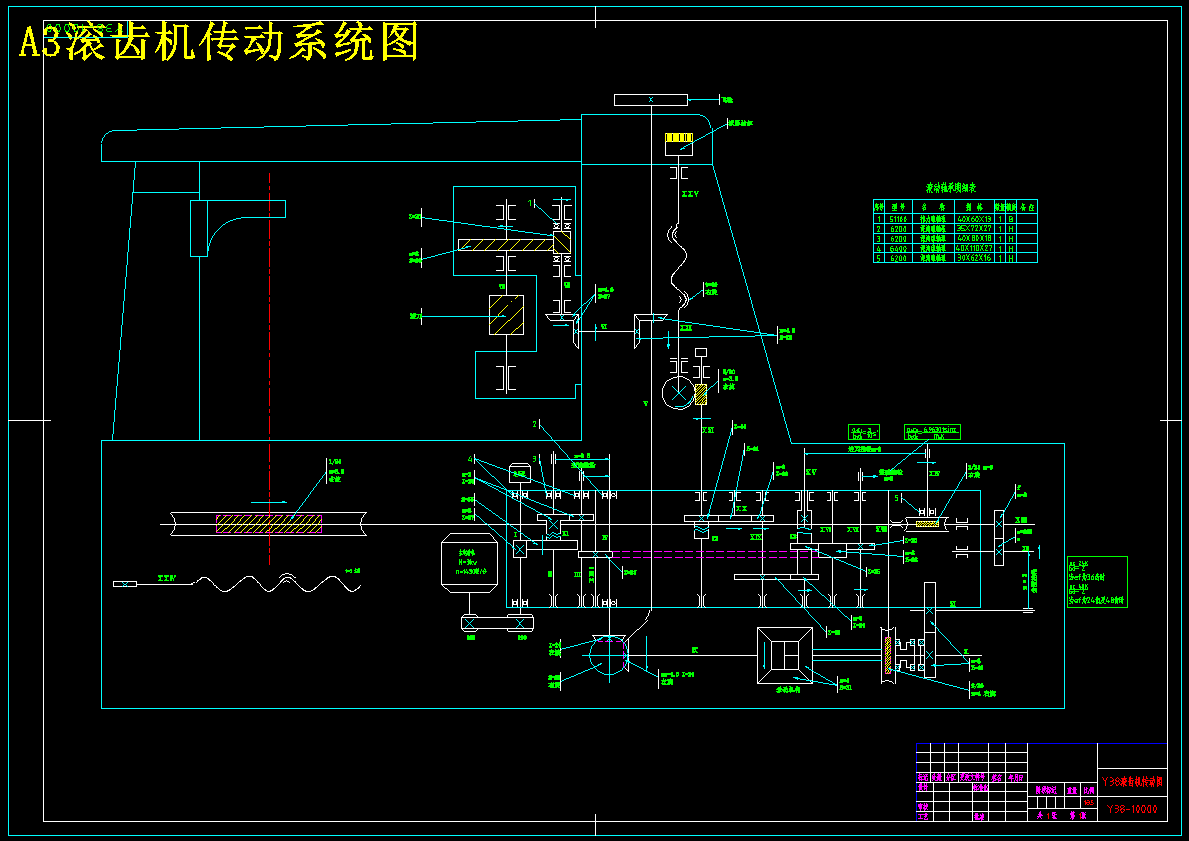Select the belt pulley drive below the motor
1189x841 pixels.
tap(497, 623)
